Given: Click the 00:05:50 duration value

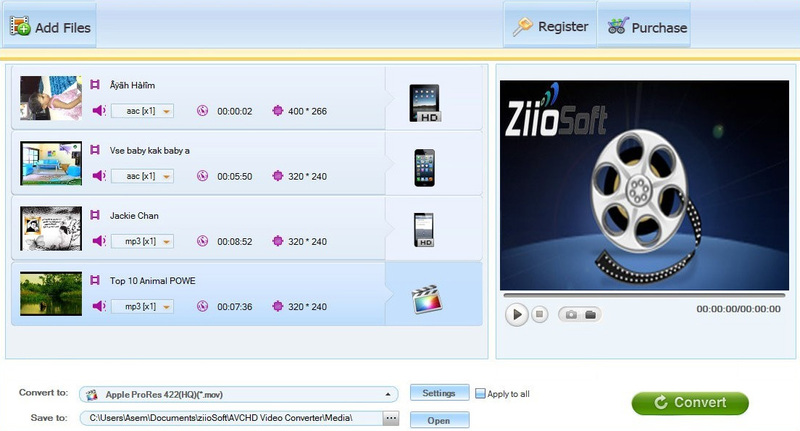Looking at the screenshot, I should click(x=235, y=176).
